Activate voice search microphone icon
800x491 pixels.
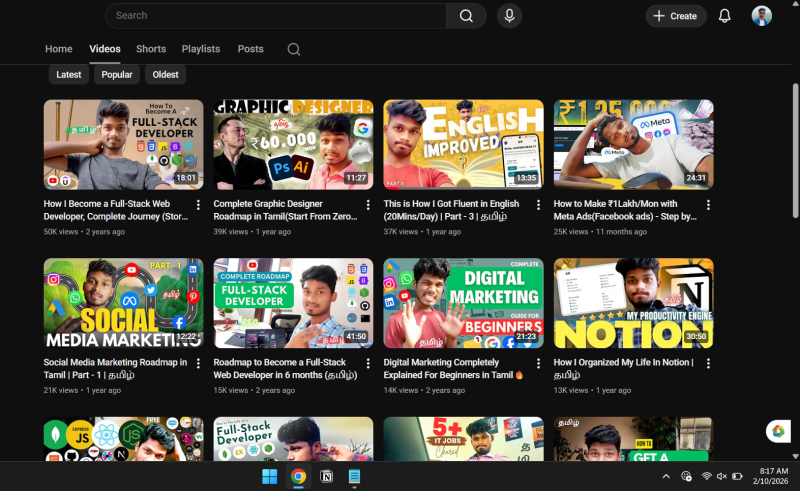pos(510,16)
